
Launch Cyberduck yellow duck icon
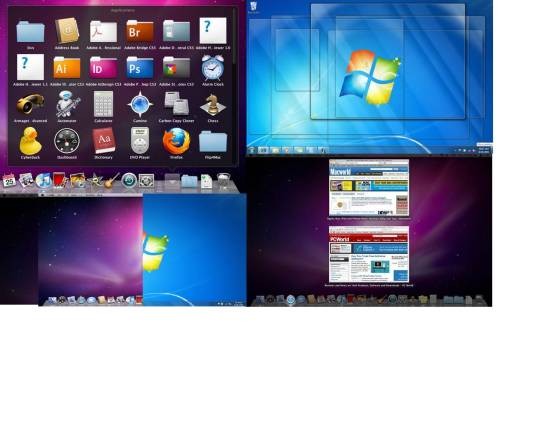(x=30, y=141)
